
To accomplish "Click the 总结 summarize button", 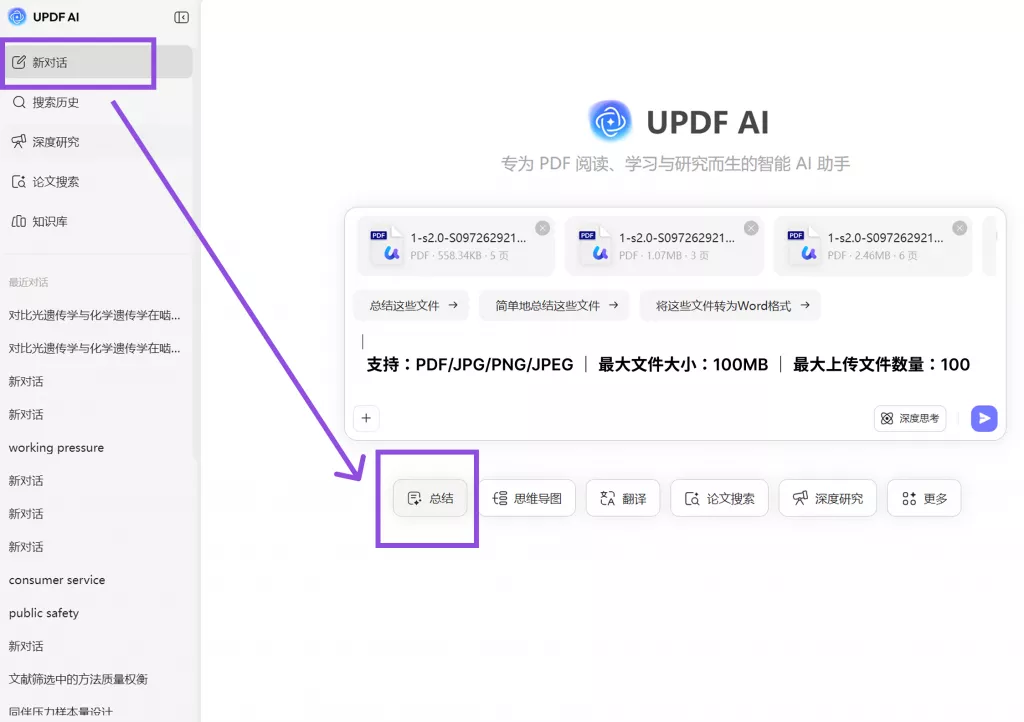I will [430, 498].
